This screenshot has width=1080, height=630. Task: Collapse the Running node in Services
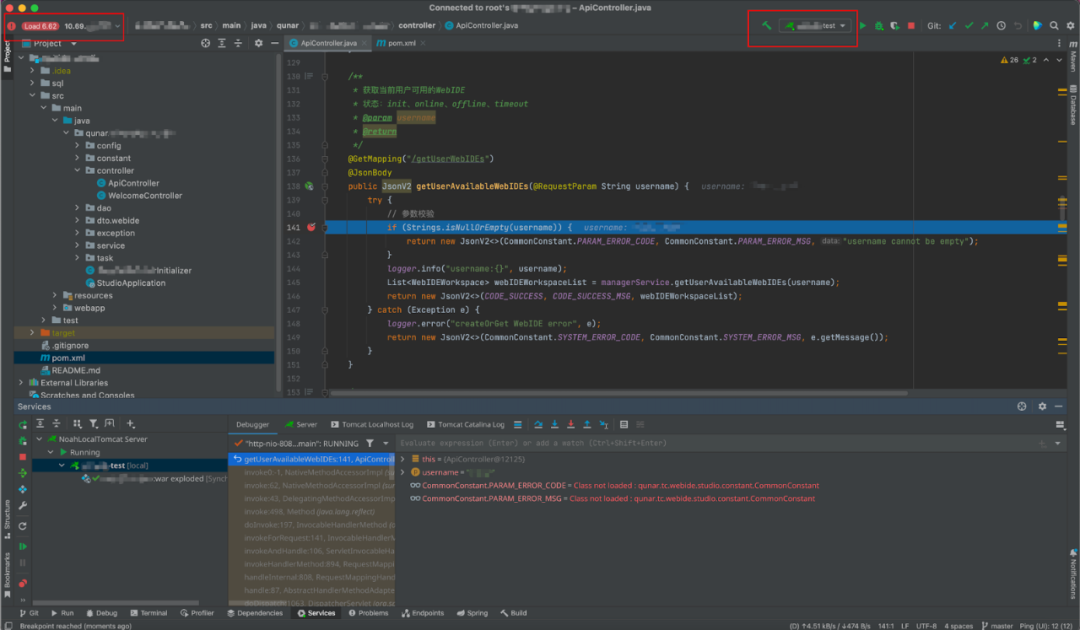click(x=50, y=452)
